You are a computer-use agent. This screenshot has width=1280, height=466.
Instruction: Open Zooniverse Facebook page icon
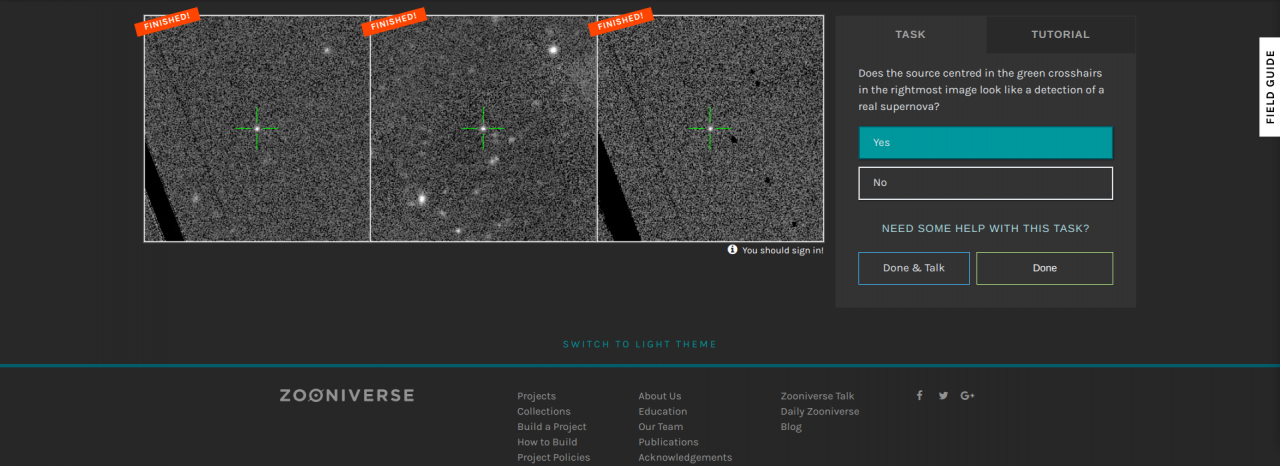click(x=919, y=395)
